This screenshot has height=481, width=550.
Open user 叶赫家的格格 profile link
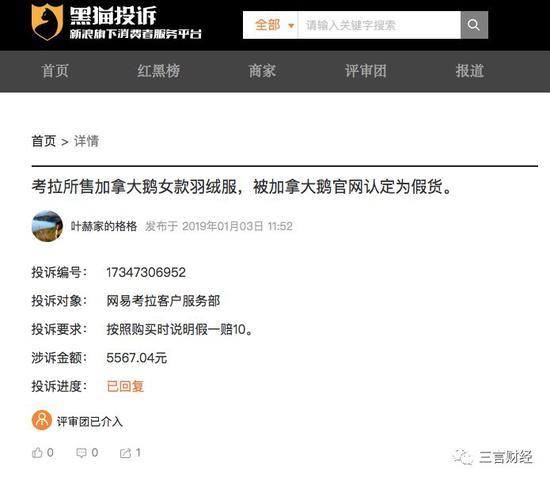click(x=104, y=226)
